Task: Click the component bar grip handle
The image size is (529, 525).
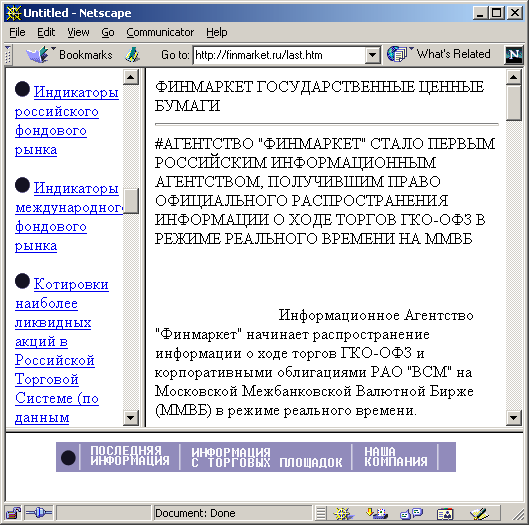Action: click(x=321, y=514)
